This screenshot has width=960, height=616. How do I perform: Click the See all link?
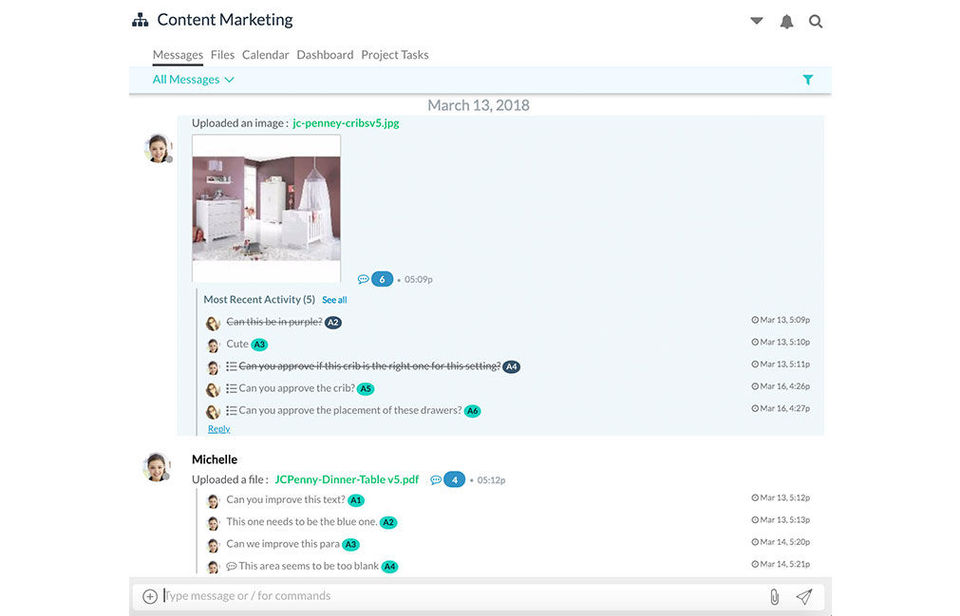tap(334, 300)
